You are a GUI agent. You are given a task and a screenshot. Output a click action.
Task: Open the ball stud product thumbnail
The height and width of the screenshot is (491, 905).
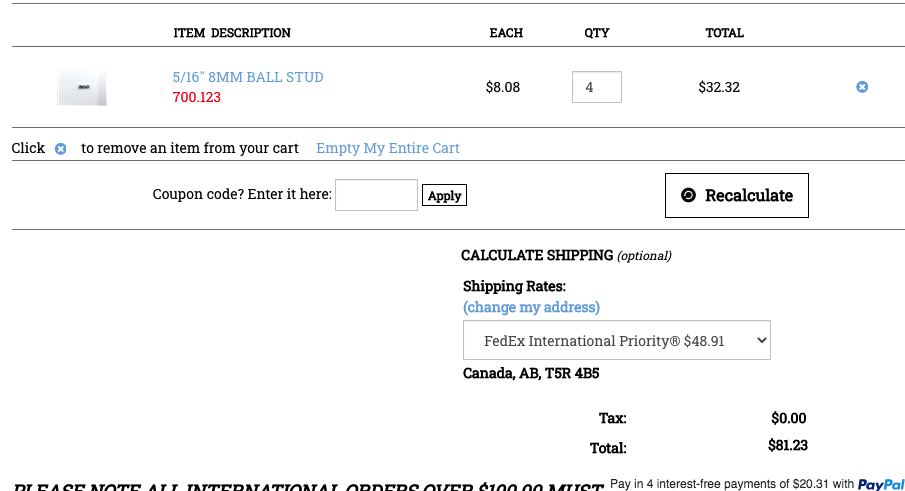coord(82,88)
